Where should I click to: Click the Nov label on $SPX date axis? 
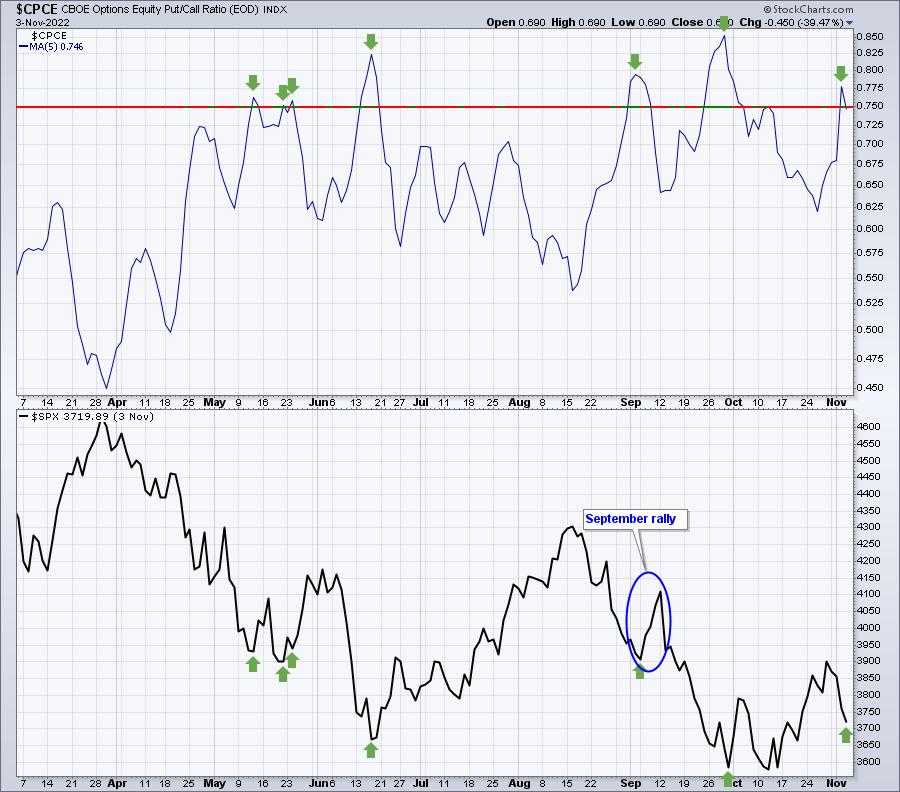tap(836, 783)
